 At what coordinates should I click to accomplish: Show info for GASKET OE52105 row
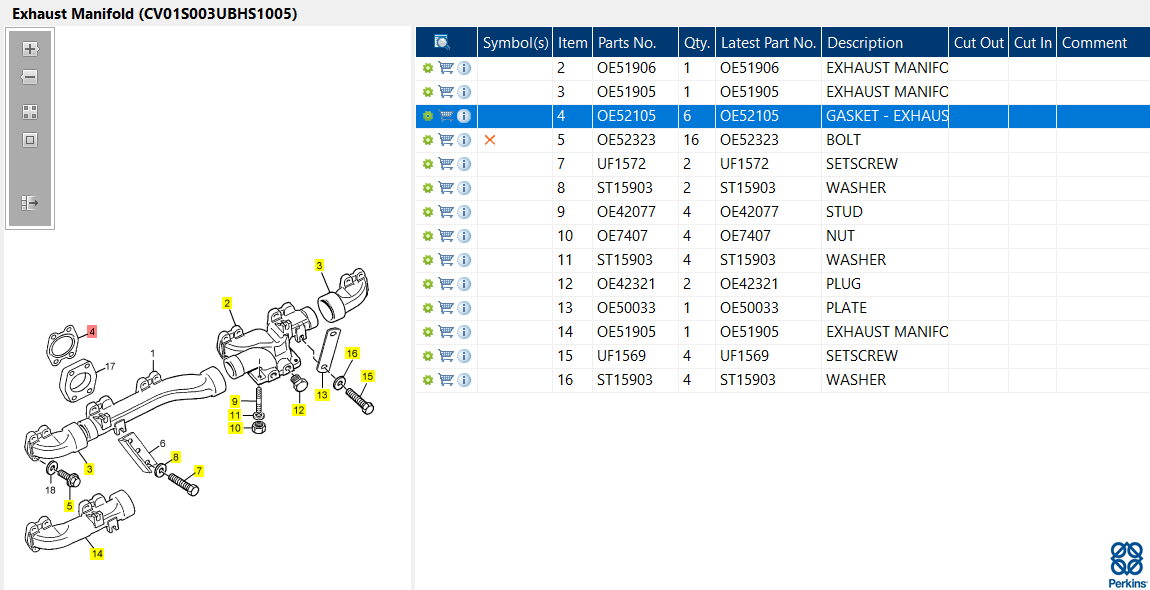click(464, 116)
